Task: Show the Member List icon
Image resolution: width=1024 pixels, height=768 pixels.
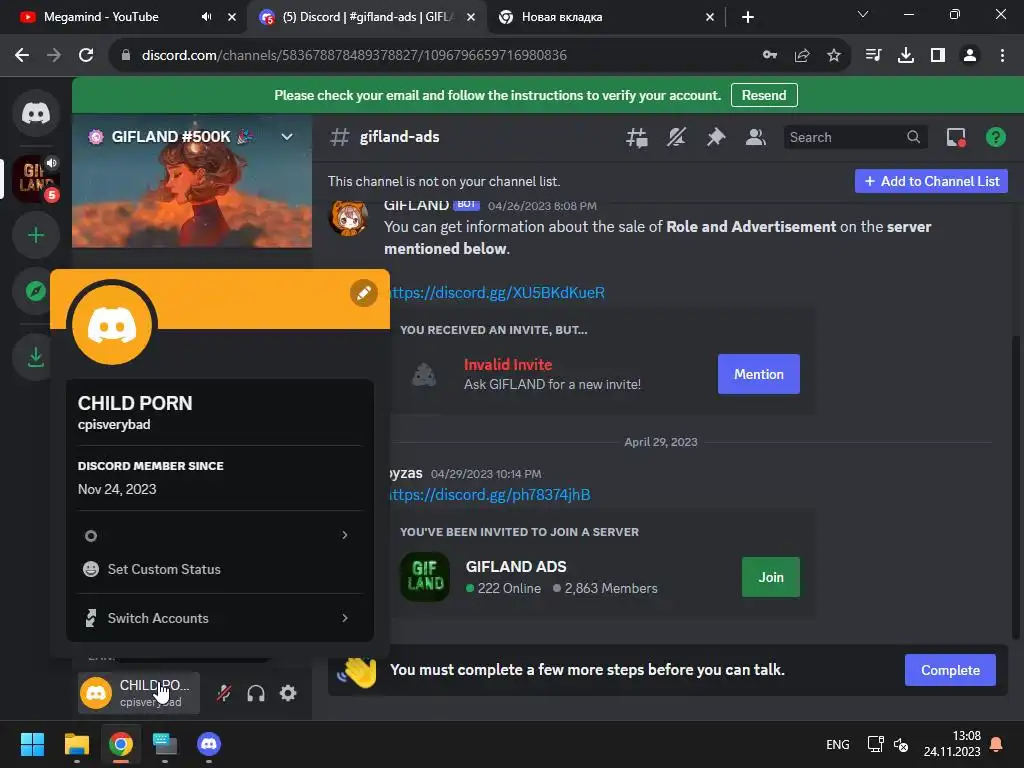Action: (756, 137)
